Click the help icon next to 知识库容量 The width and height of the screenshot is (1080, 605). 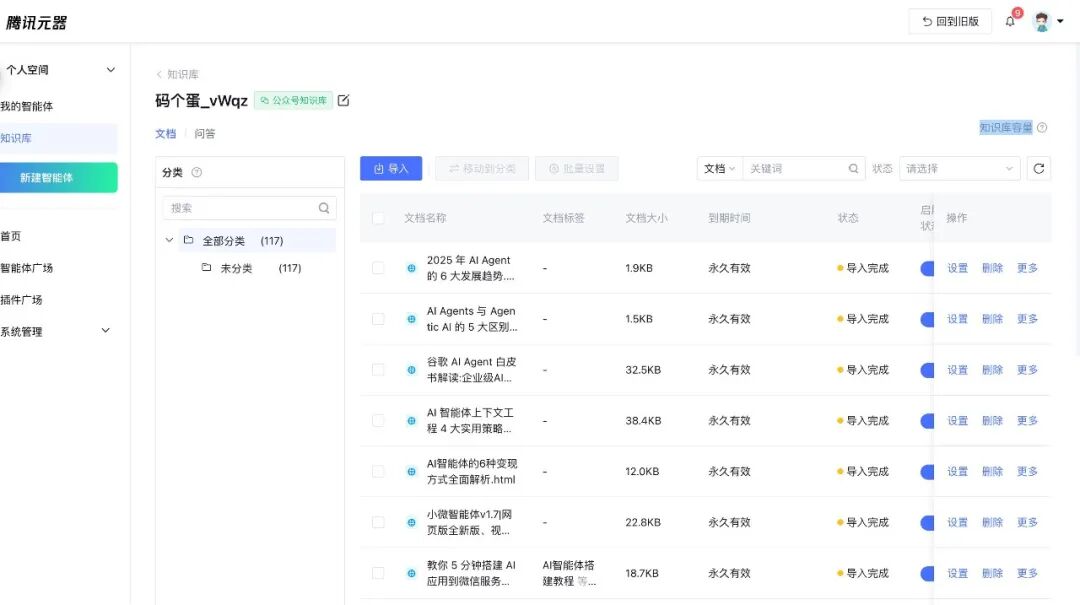tap(1042, 127)
